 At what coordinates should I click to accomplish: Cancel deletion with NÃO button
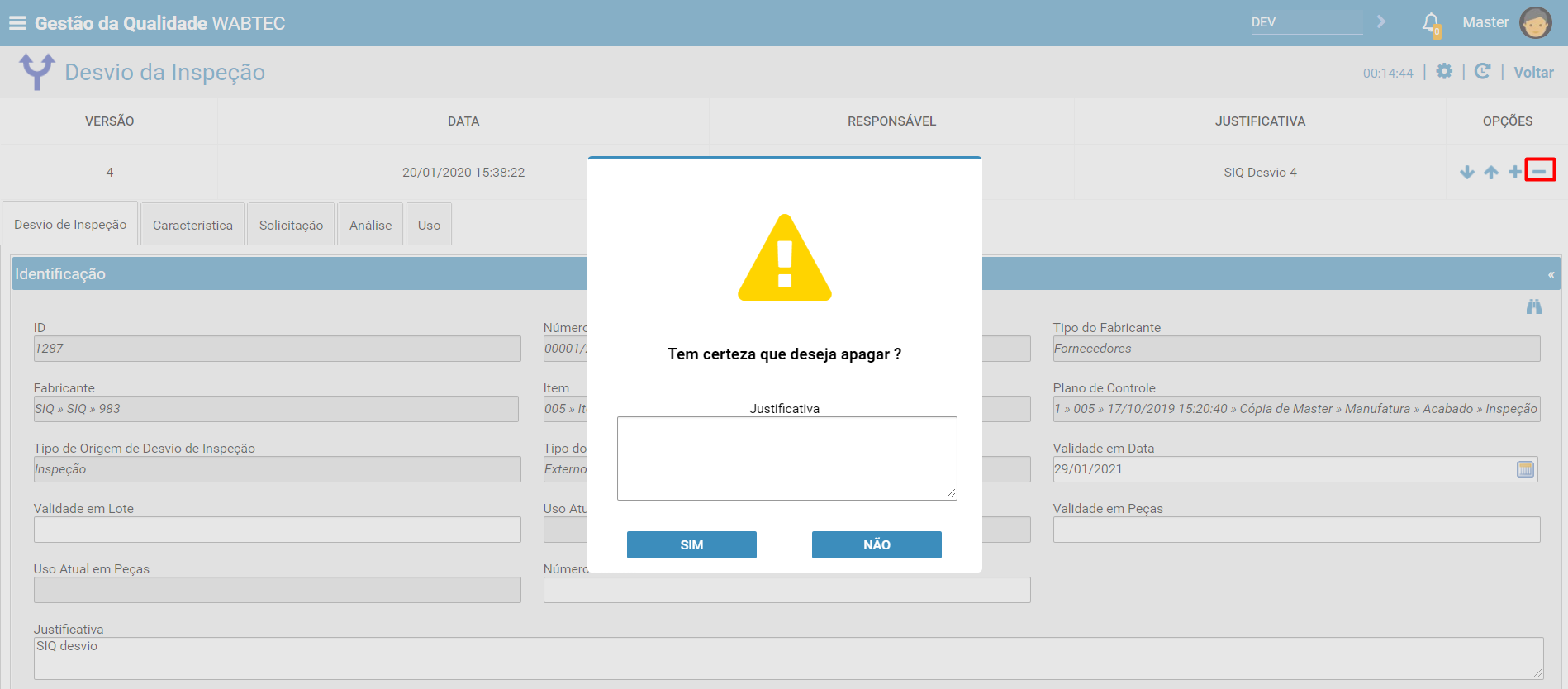coord(877,544)
